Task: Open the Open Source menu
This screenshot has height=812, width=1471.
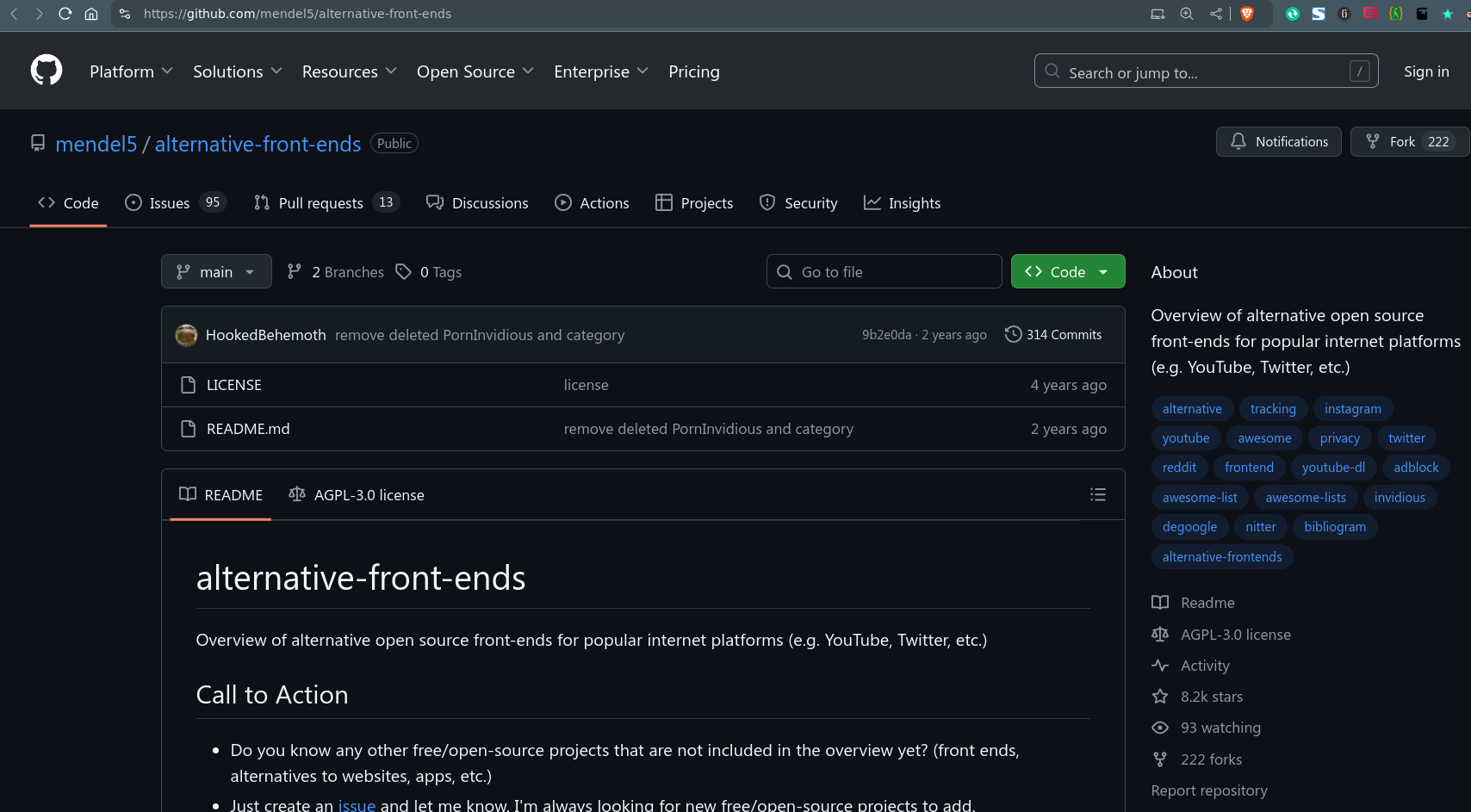Action: click(475, 71)
